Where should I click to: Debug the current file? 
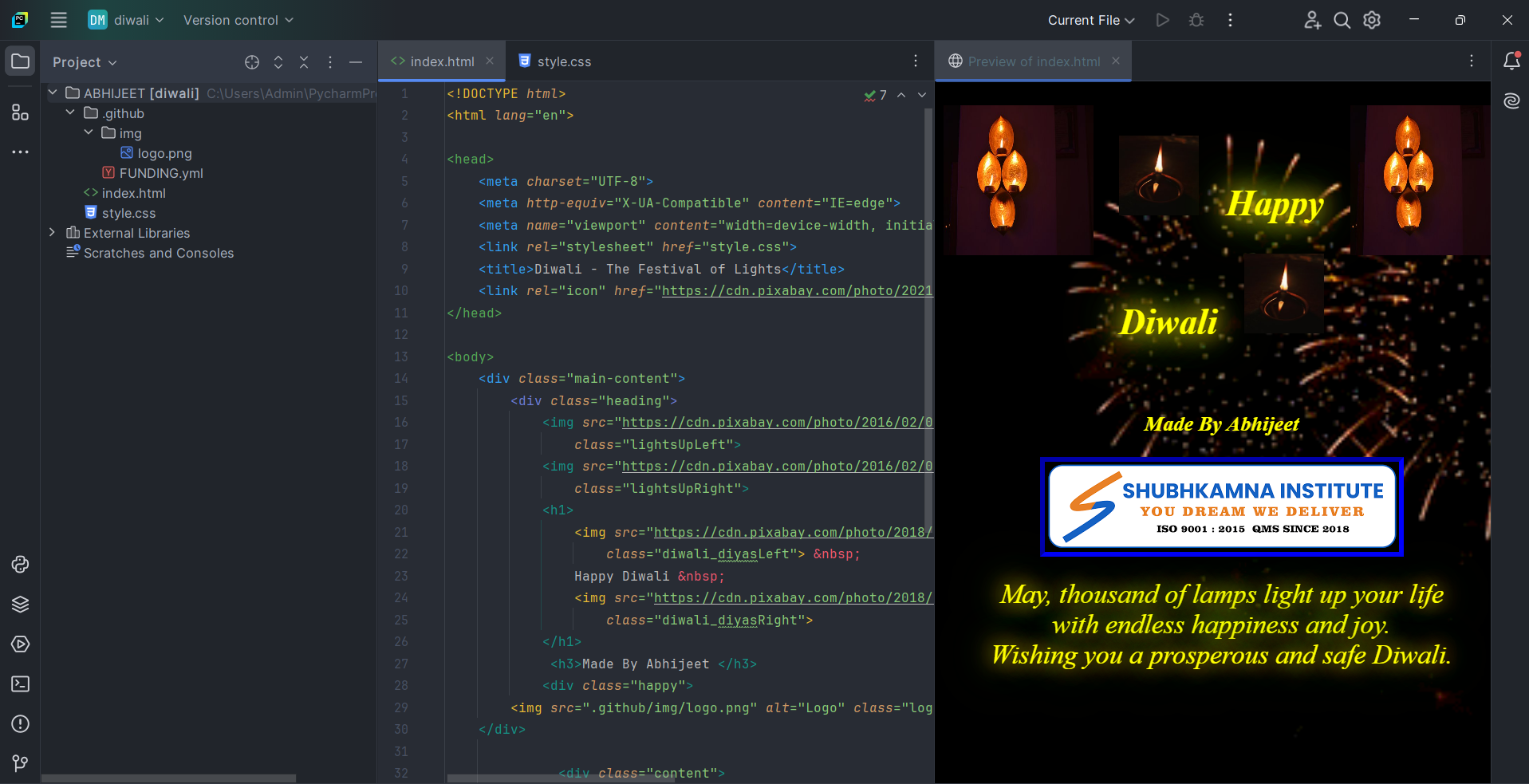click(1196, 20)
